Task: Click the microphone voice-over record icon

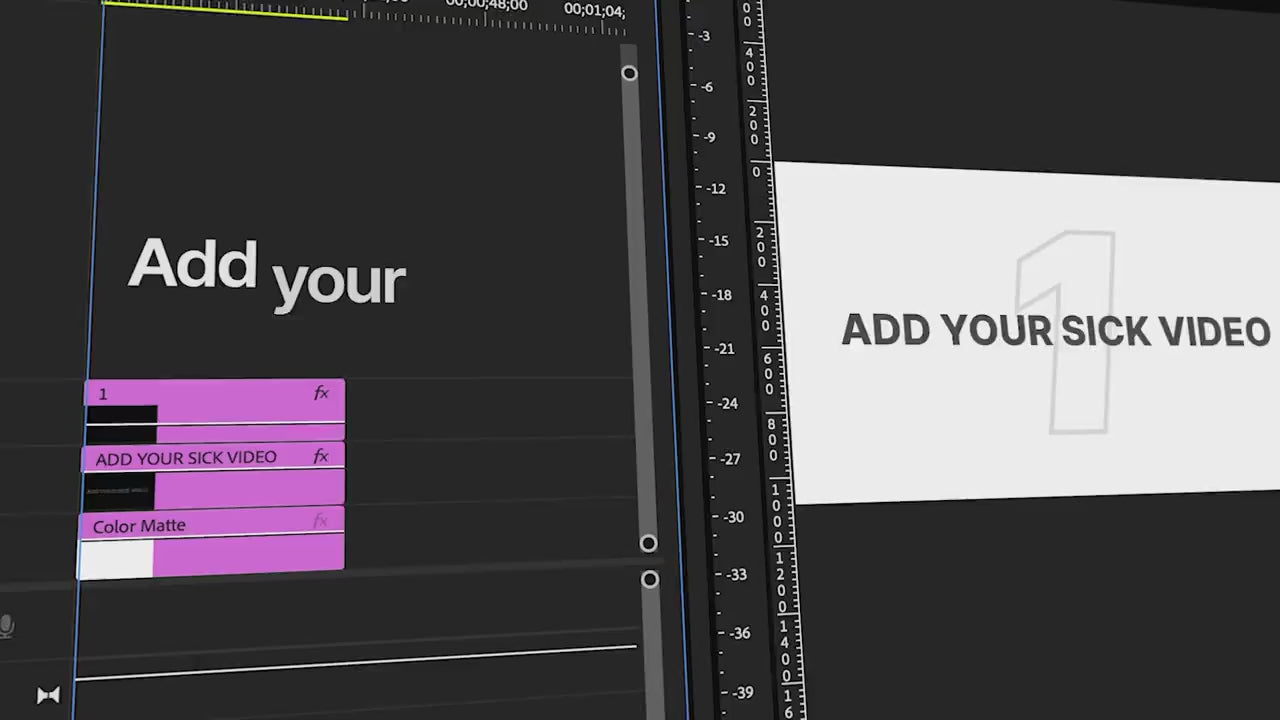Action: 6,627
